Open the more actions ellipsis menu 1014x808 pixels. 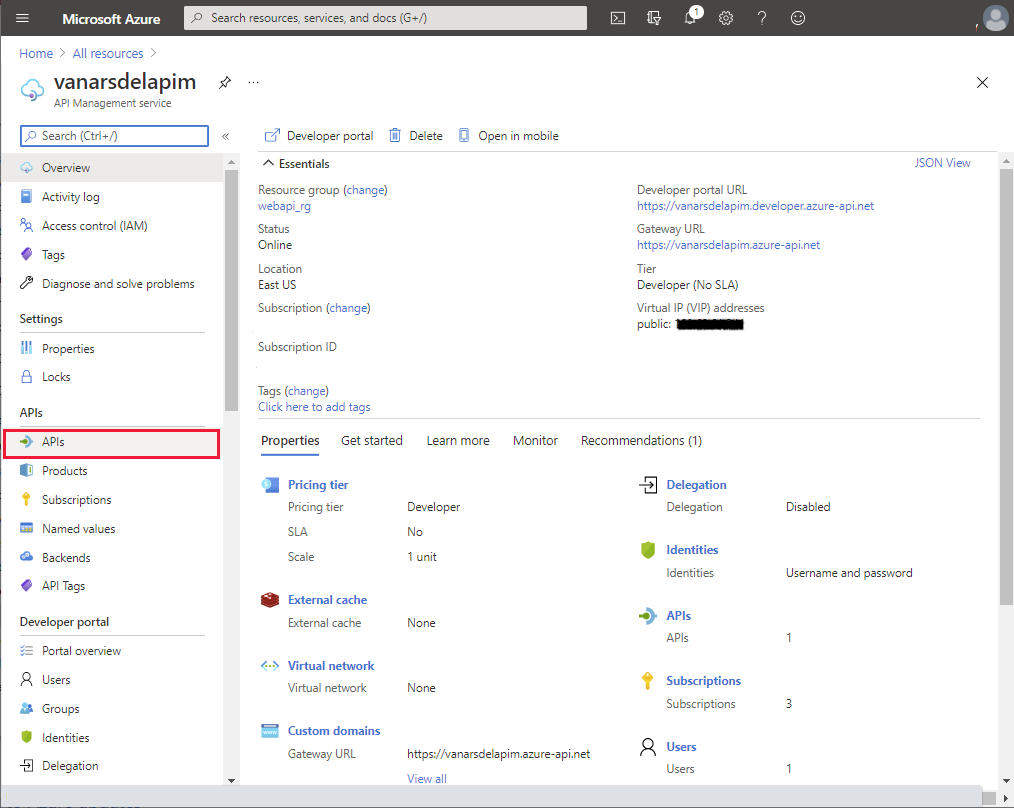tap(253, 82)
